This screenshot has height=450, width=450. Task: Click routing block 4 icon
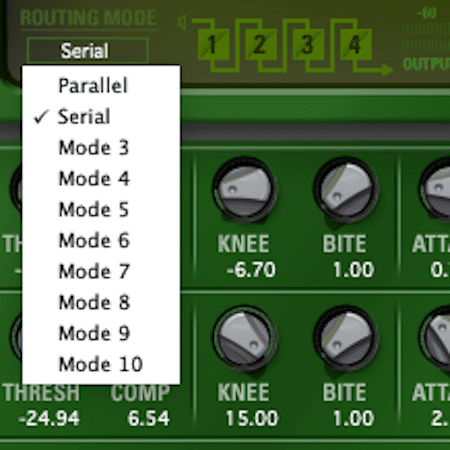(x=356, y=44)
